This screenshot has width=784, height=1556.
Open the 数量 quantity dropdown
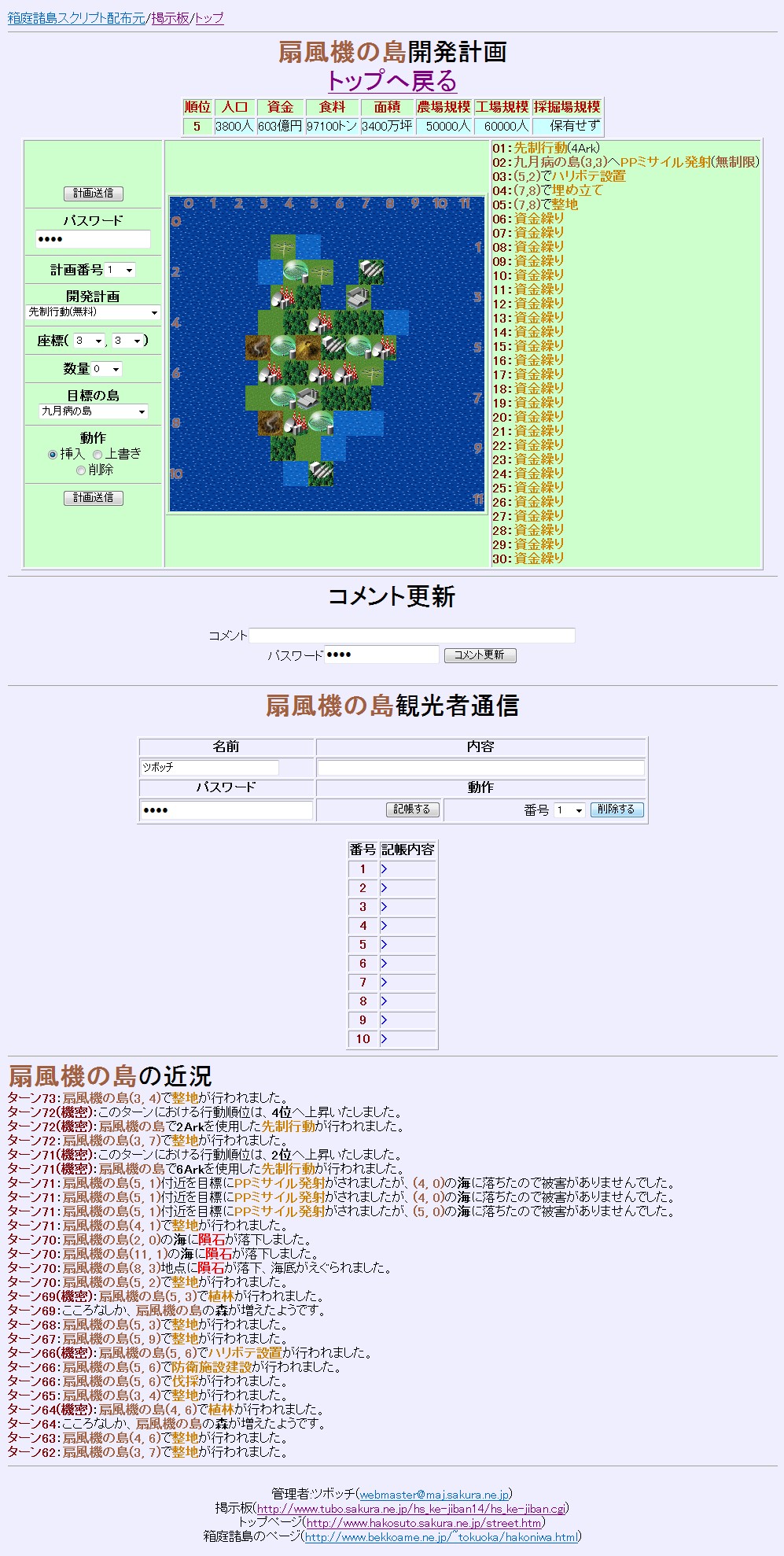point(106,369)
